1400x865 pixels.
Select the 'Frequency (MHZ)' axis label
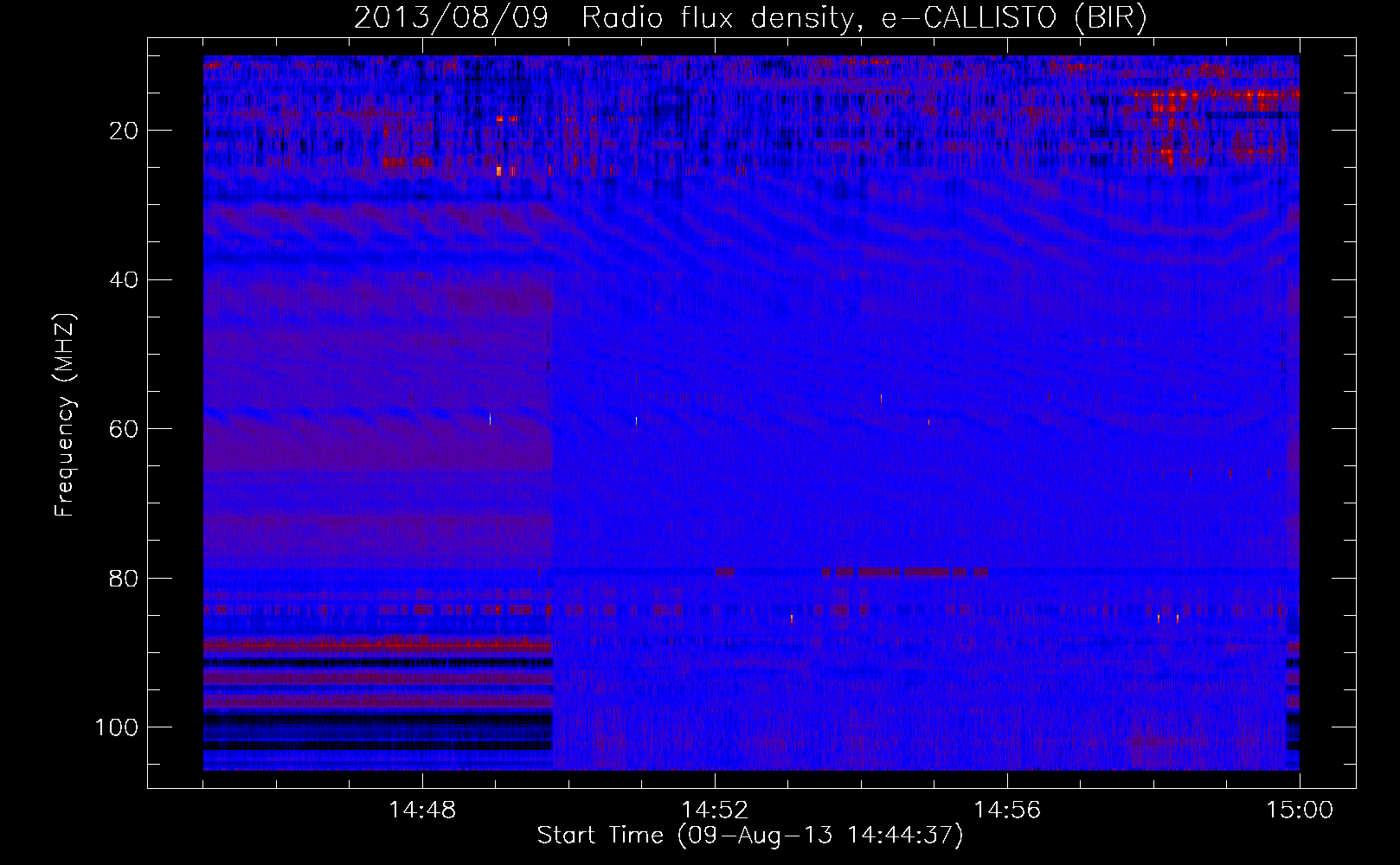pos(65,415)
